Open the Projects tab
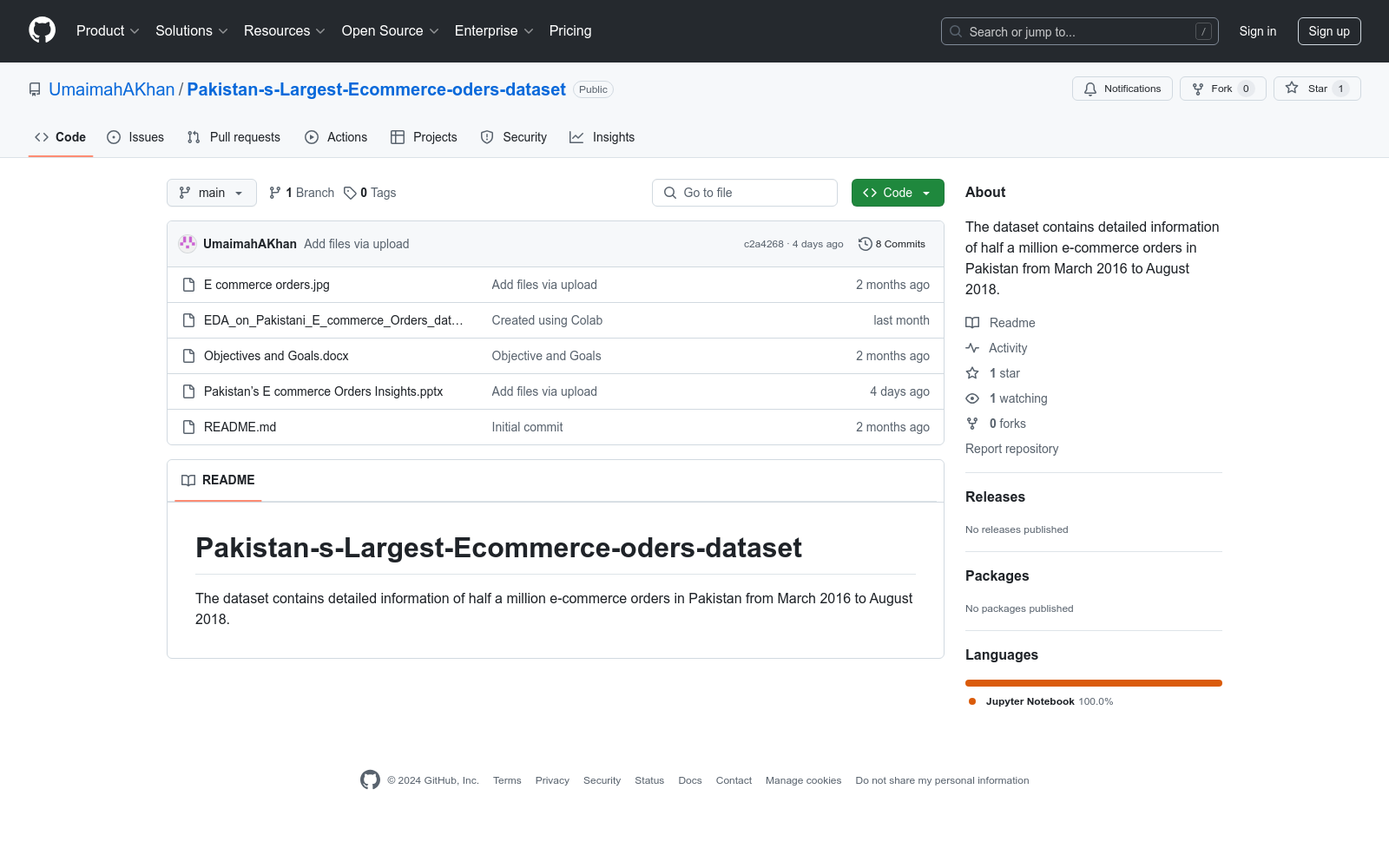Viewport: 1389px width, 868px height. [x=424, y=137]
